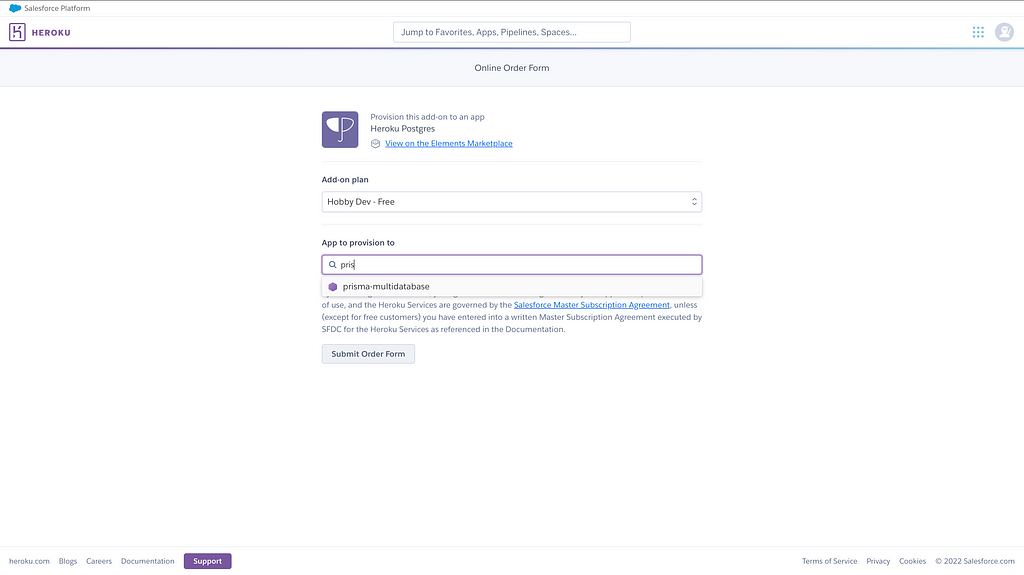Open the Privacy footer link

pyautogui.click(x=878, y=561)
